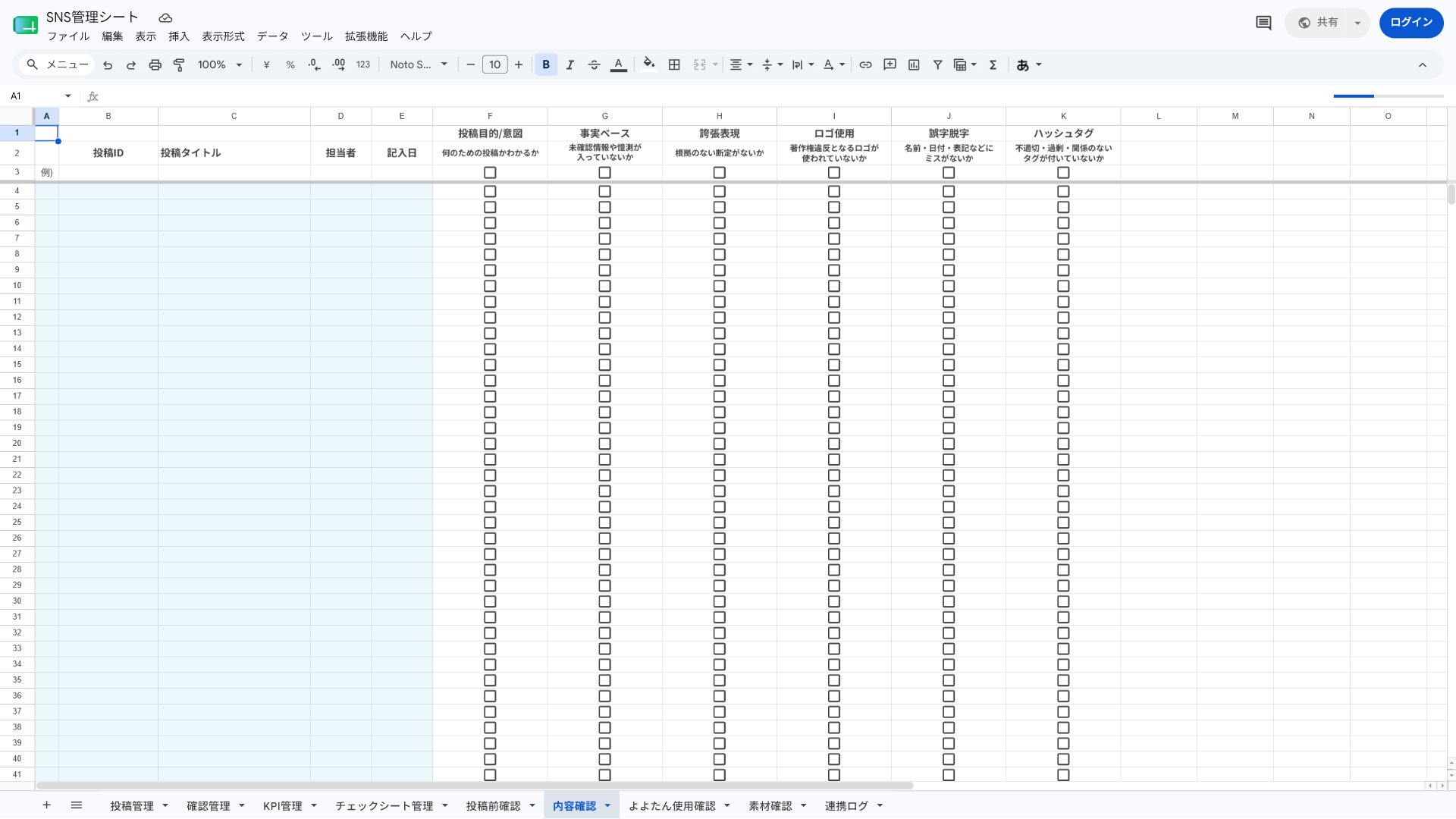Insert a comment
Viewport: 1456px width, 819px height.
pyautogui.click(x=890, y=65)
